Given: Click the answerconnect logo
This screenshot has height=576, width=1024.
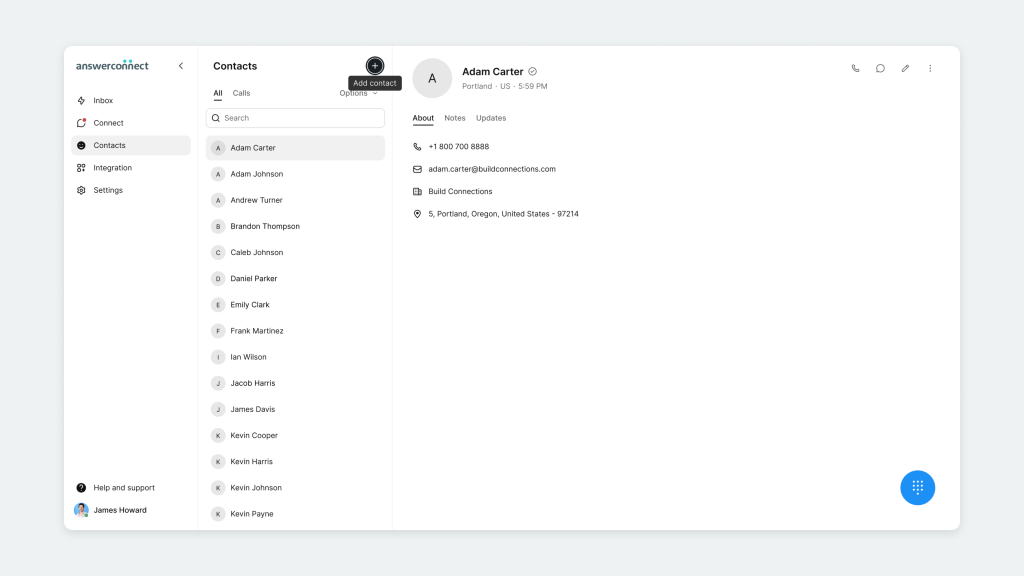Looking at the screenshot, I should pyautogui.click(x=112, y=65).
